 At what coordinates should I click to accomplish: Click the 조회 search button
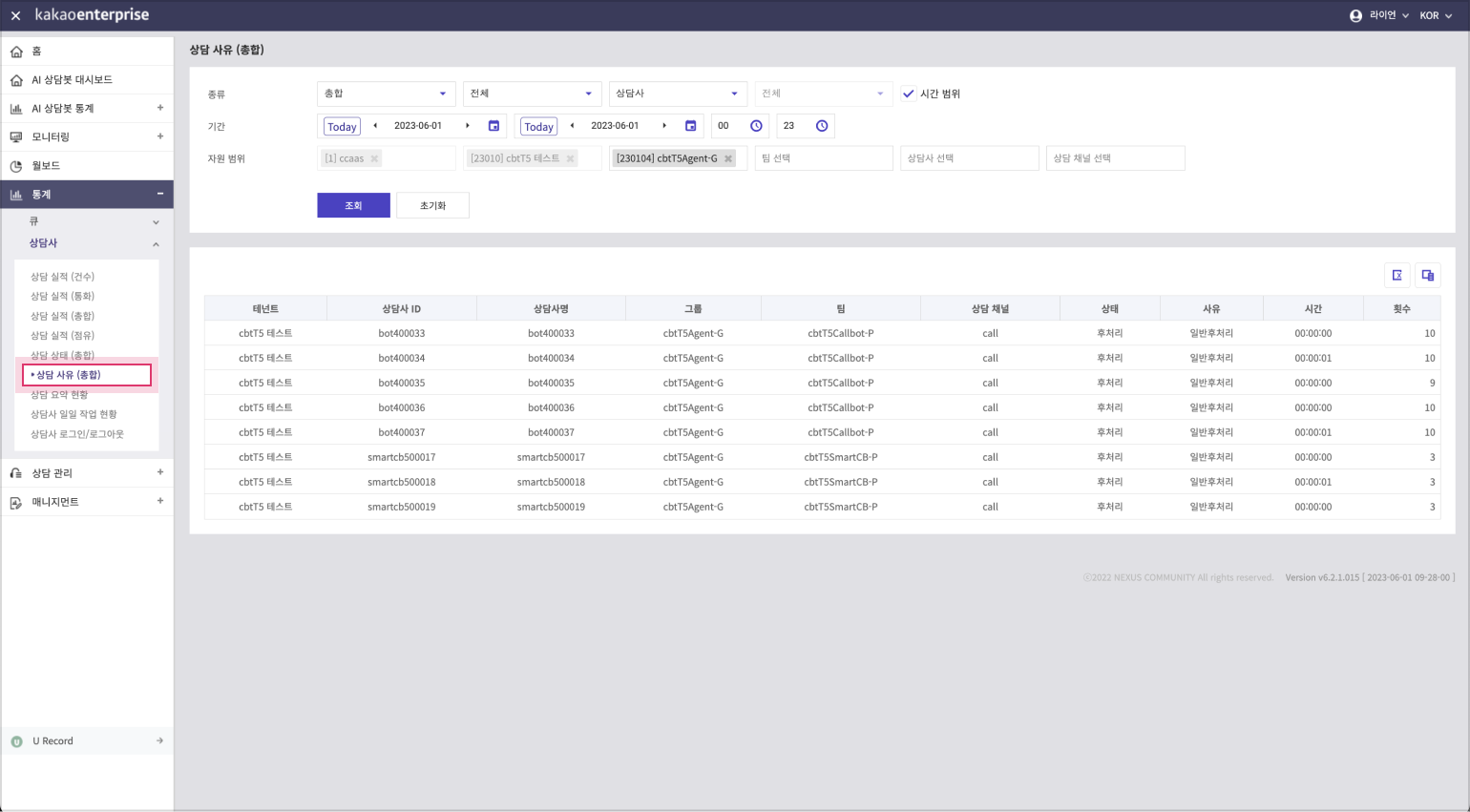pyautogui.click(x=353, y=205)
